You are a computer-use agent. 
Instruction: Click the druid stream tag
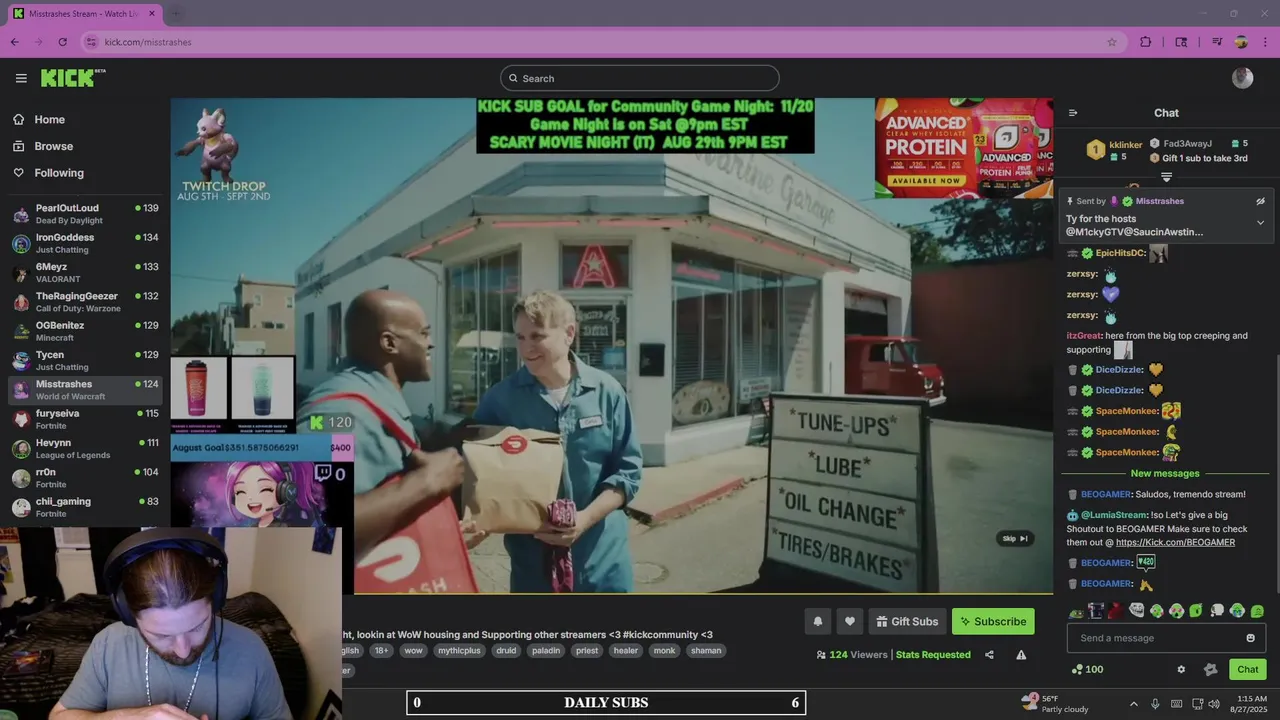pyautogui.click(x=506, y=650)
